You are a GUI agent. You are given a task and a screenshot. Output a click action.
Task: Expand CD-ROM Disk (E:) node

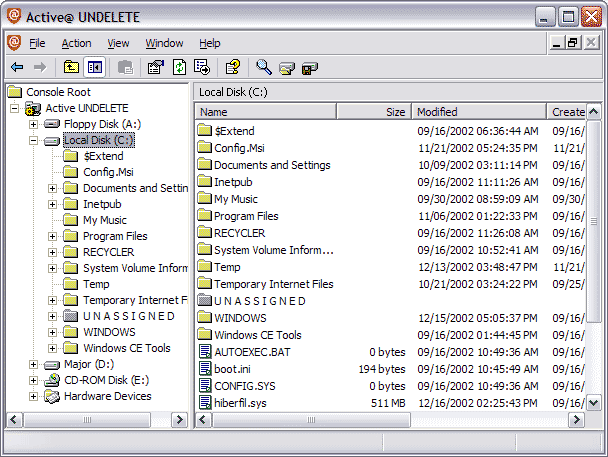[33, 380]
